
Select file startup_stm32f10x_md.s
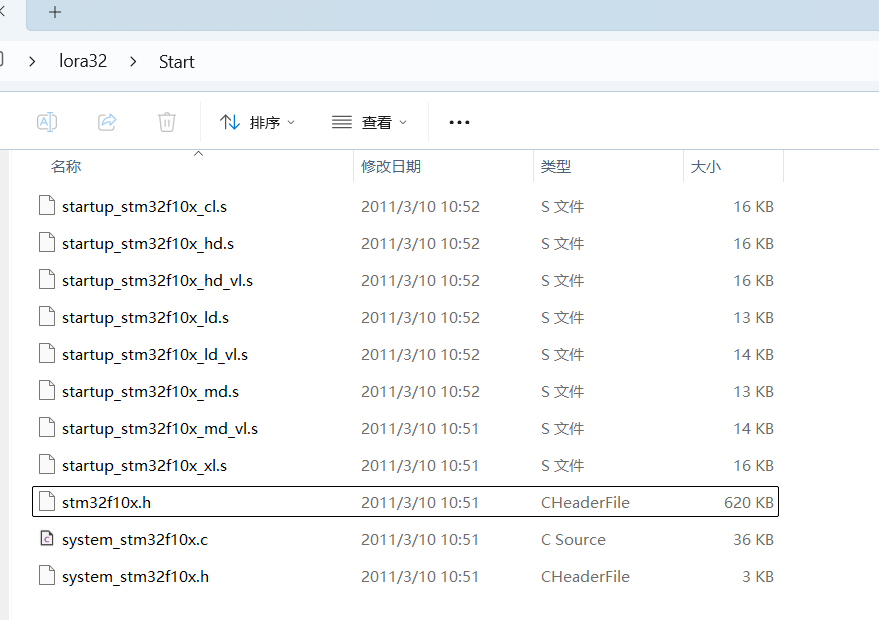(x=405, y=391)
